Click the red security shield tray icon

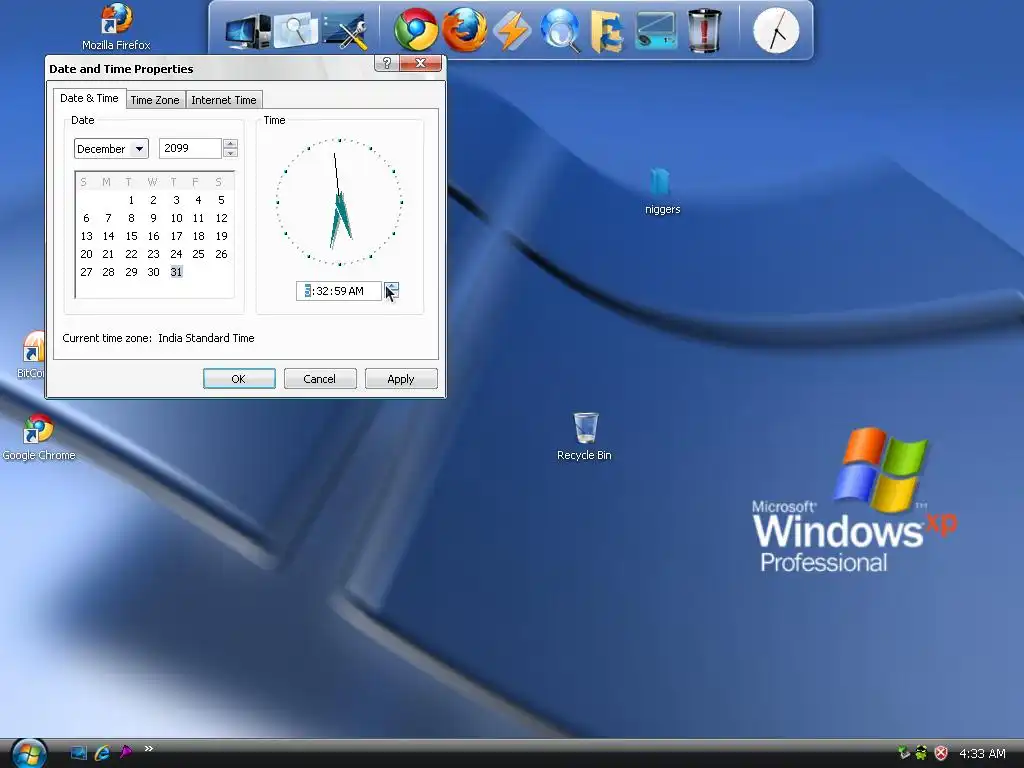point(941,753)
